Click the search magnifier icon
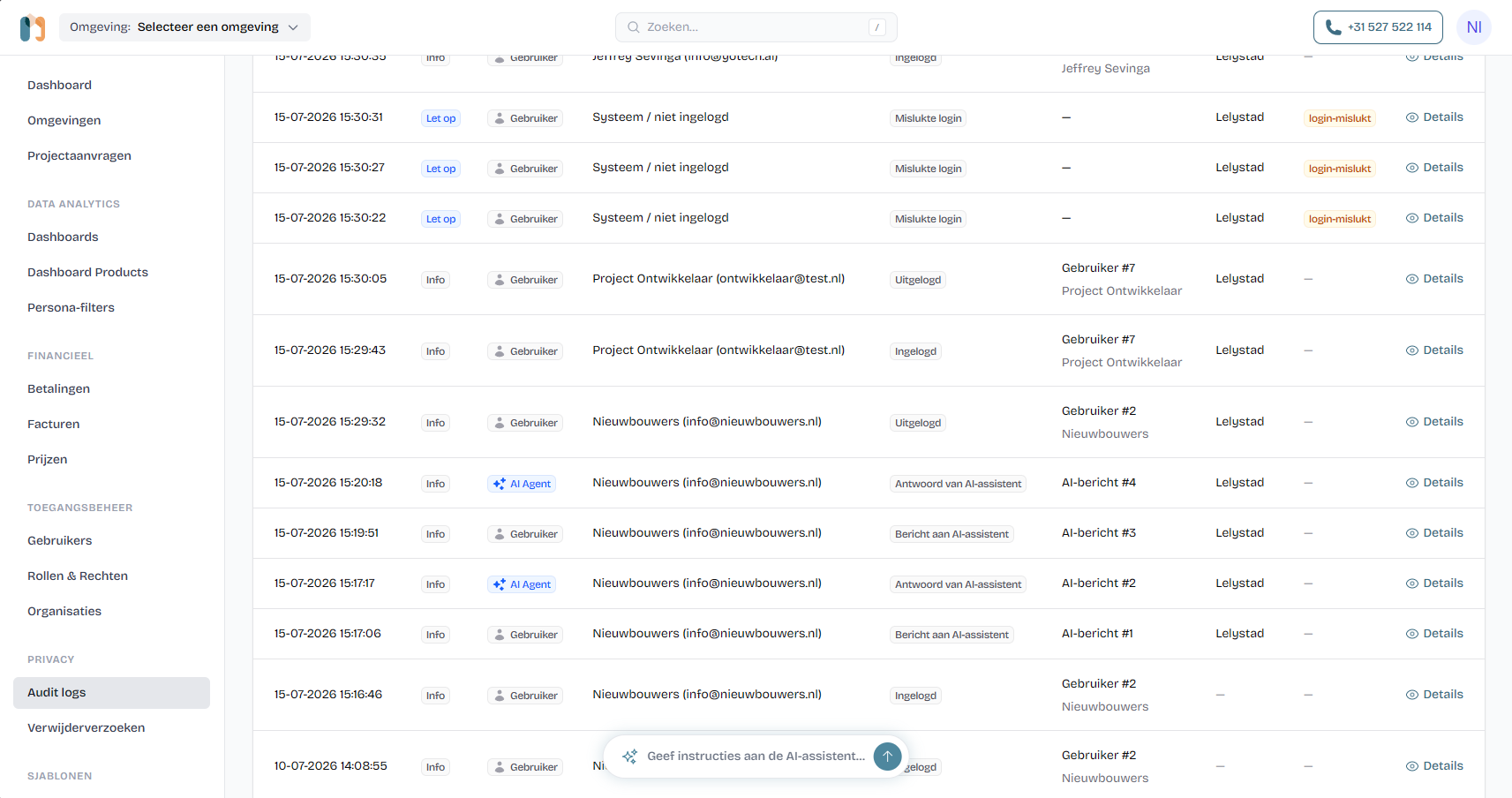The width and height of the screenshot is (1512, 798). 633,27
